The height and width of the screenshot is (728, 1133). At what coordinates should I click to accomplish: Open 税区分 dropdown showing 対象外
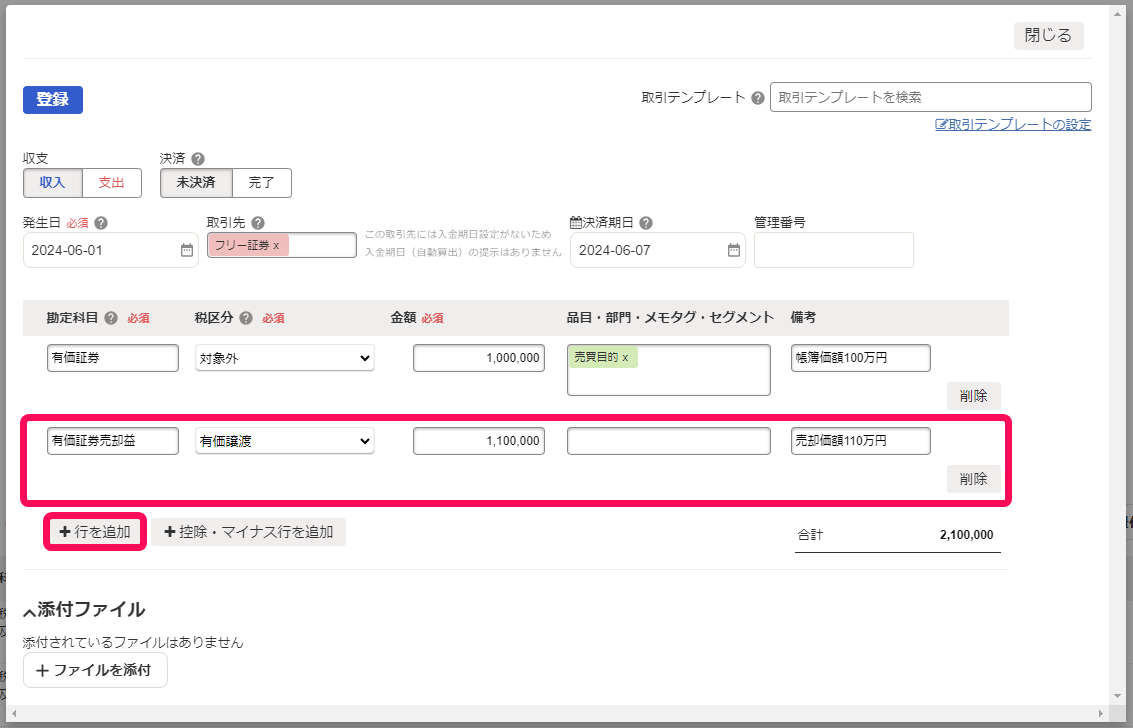coord(285,358)
